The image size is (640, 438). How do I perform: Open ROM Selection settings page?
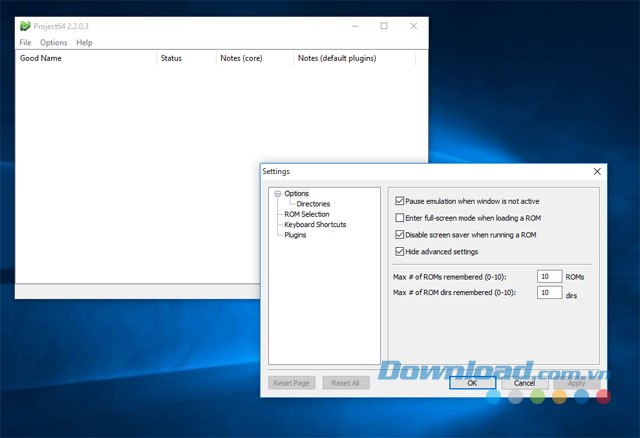point(306,214)
